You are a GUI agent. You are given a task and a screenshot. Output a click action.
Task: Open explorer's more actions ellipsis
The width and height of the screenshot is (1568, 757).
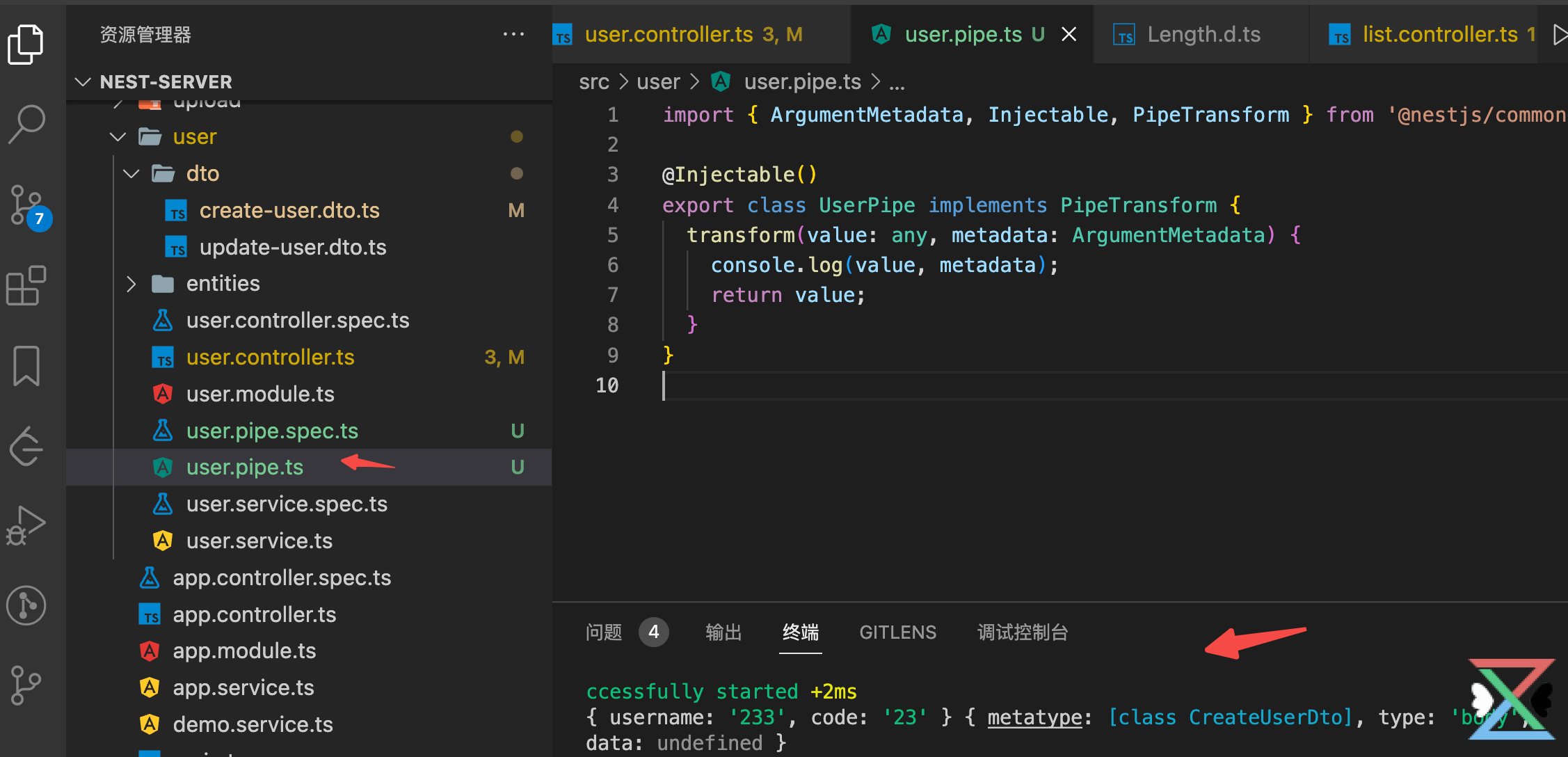513,34
